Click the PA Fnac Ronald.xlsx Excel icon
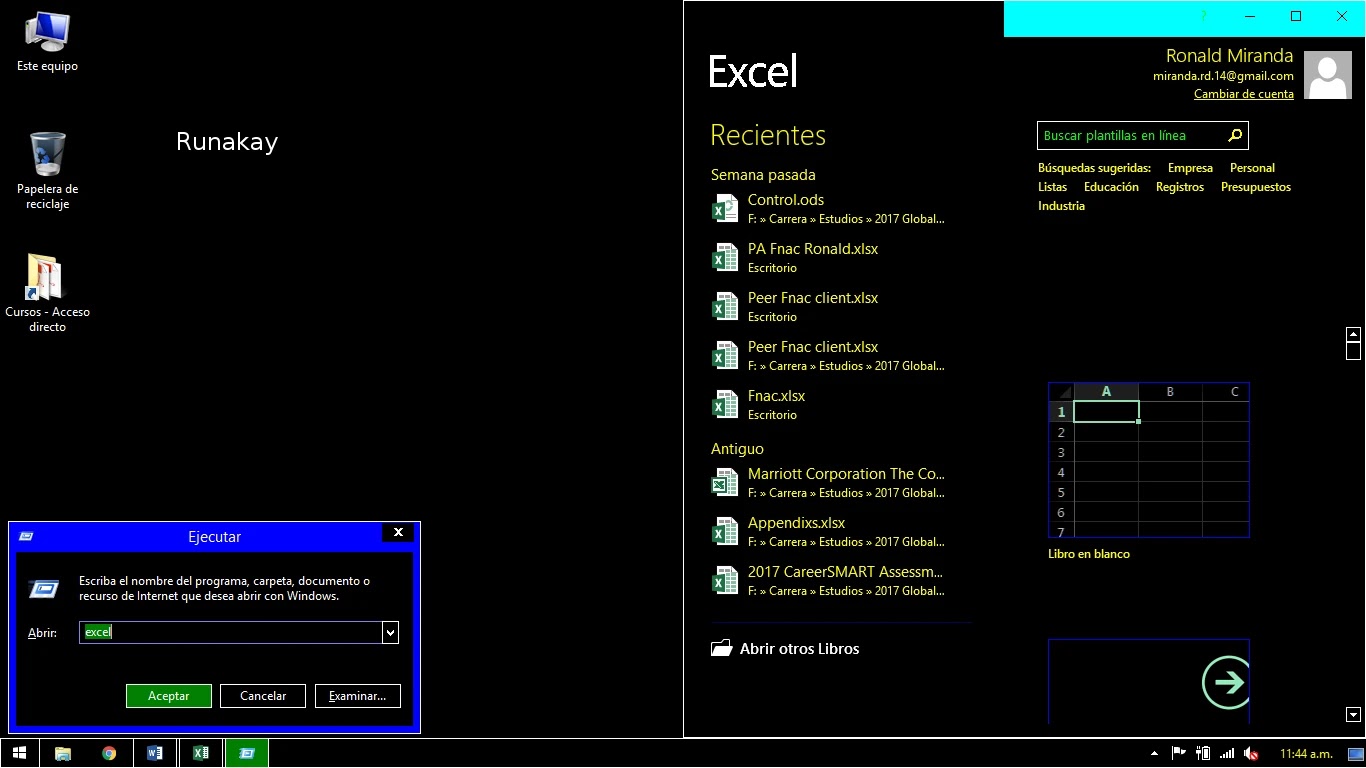 [724, 258]
